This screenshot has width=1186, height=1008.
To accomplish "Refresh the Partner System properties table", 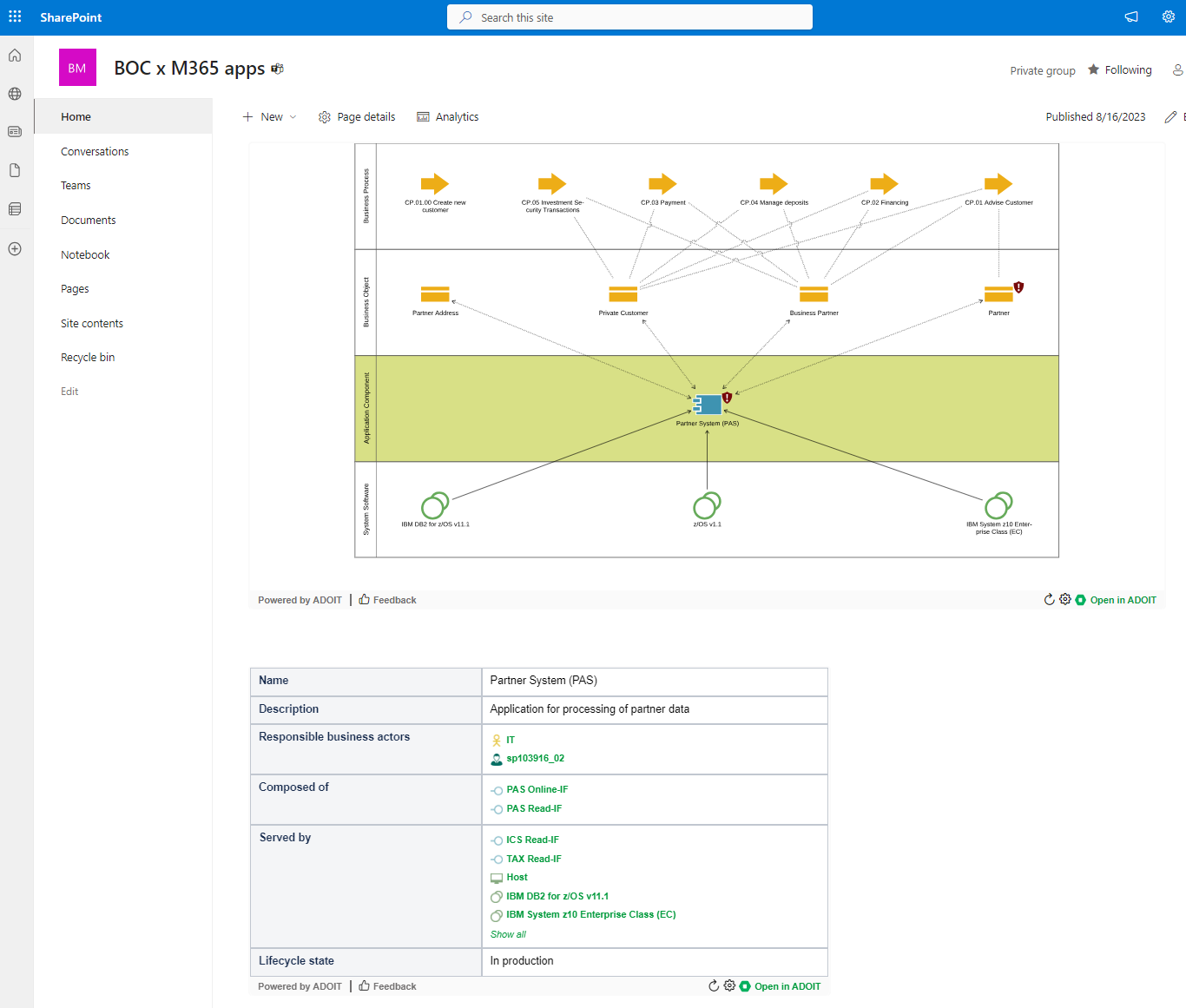I will [714, 986].
